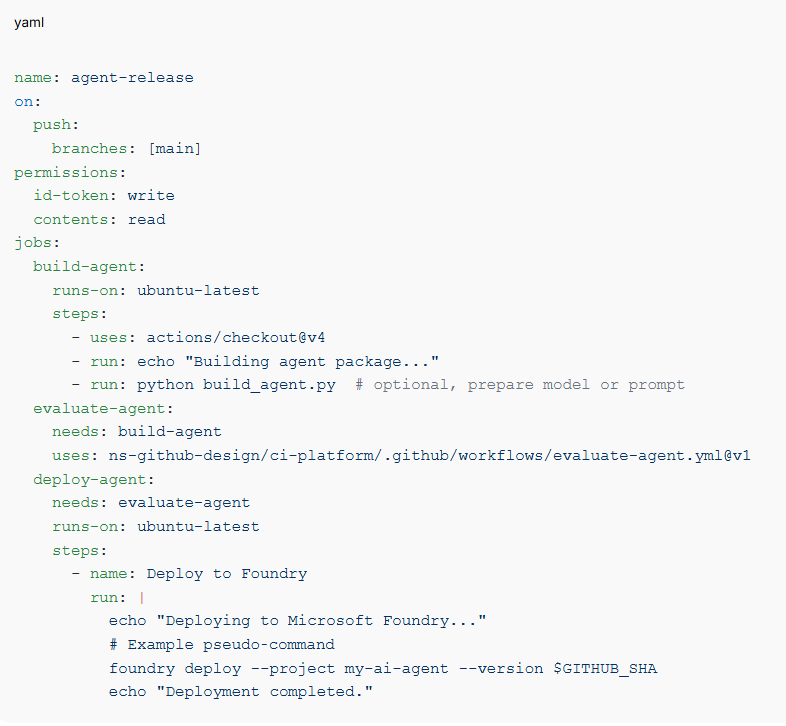The image size is (786, 726).
Task: Click the 'id-token: write' line
Action: pos(103,196)
